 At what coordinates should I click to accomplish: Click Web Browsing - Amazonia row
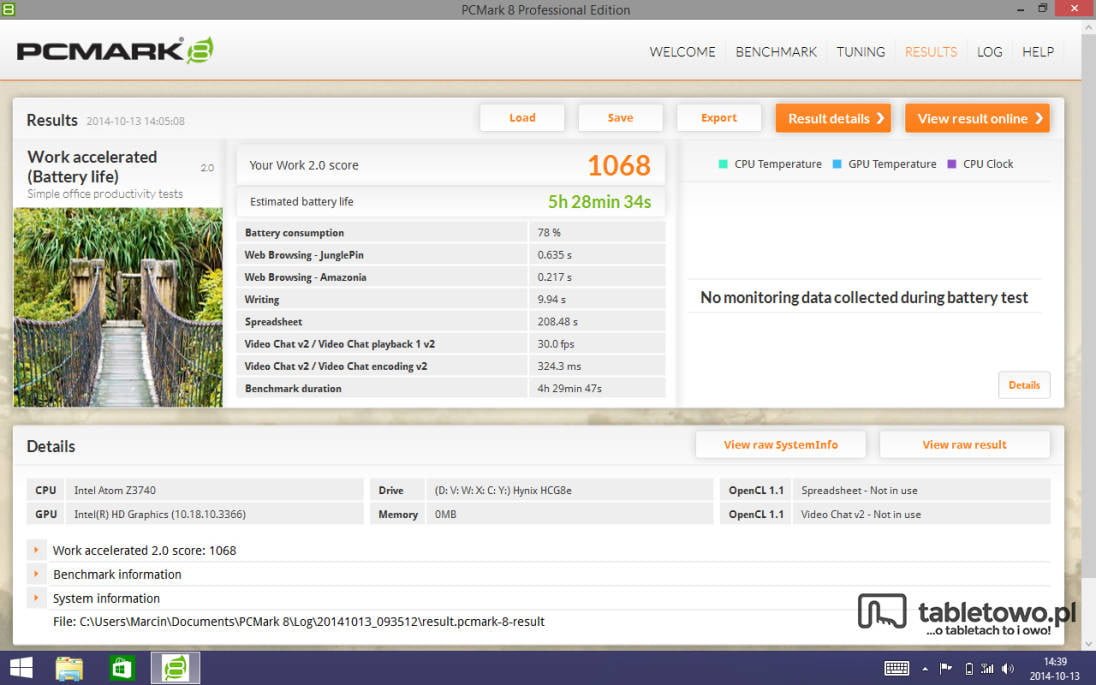[451, 277]
